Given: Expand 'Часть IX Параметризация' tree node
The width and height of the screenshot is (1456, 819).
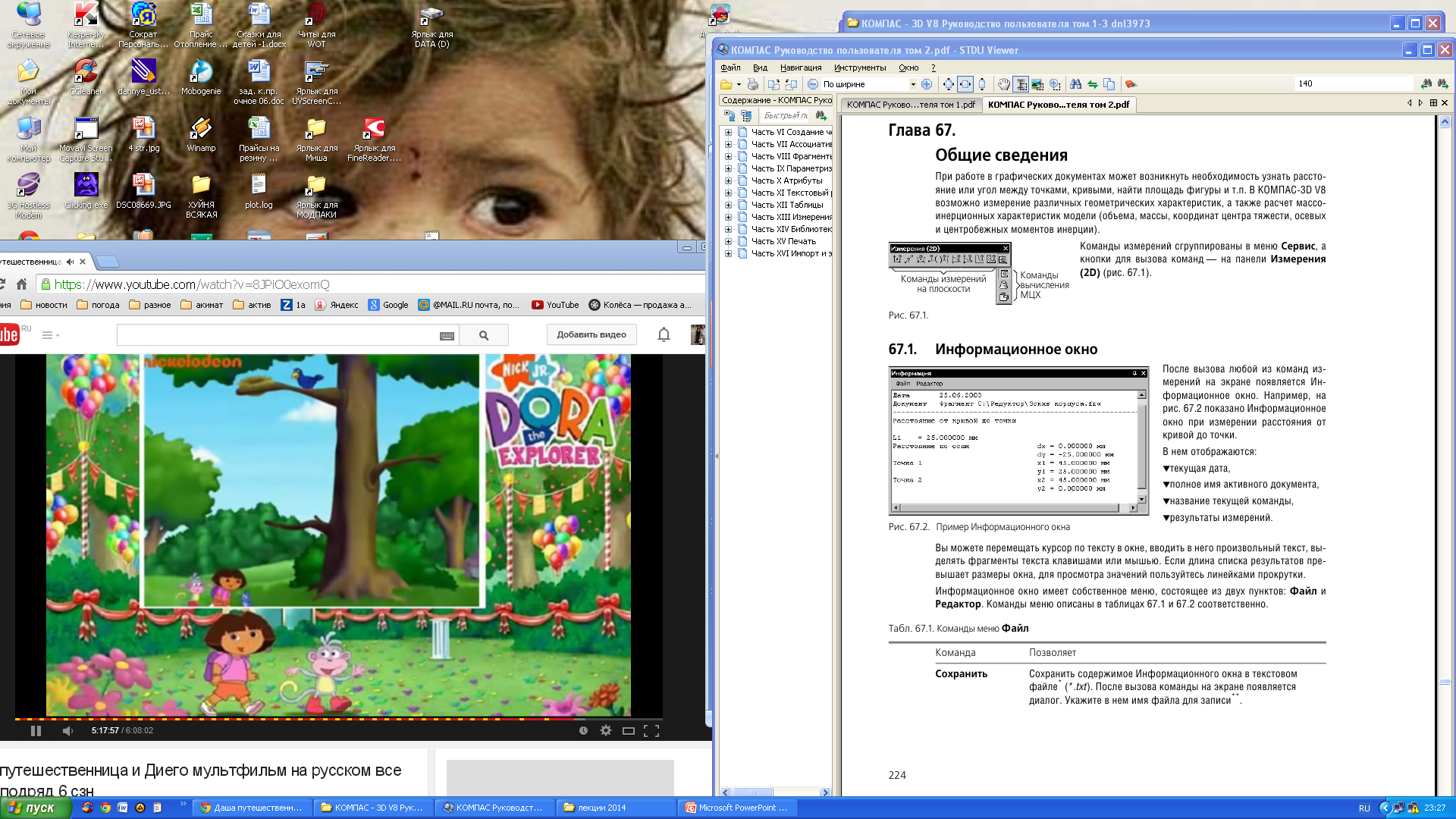Looking at the screenshot, I should [x=728, y=168].
